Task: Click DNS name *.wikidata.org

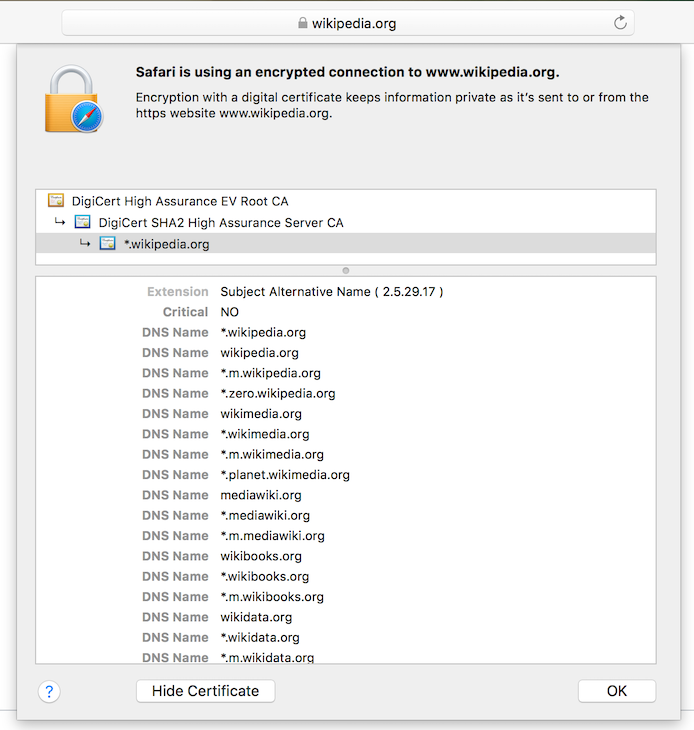Action: 260,637
